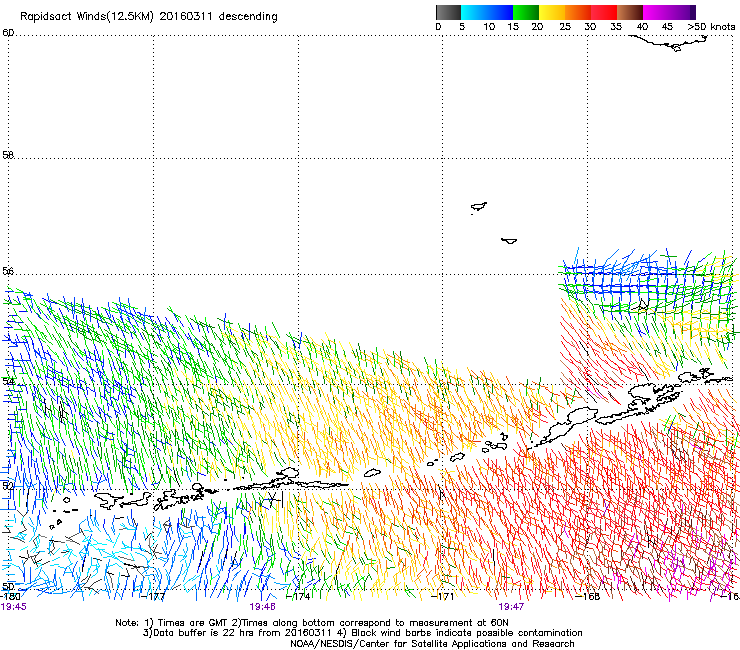Screen dimensions: 740x650
Task: Click the 'Rapidscat Winds(12.5KM) 20160311 descending' title
Action: [x=149, y=17]
